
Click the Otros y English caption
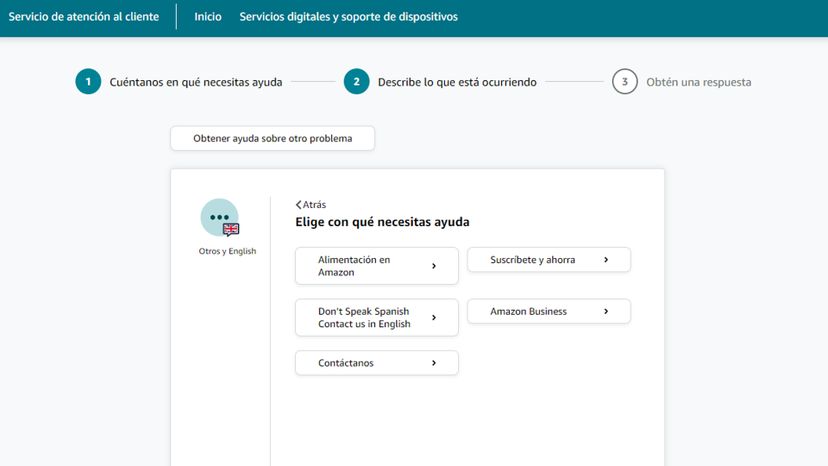[227, 251]
